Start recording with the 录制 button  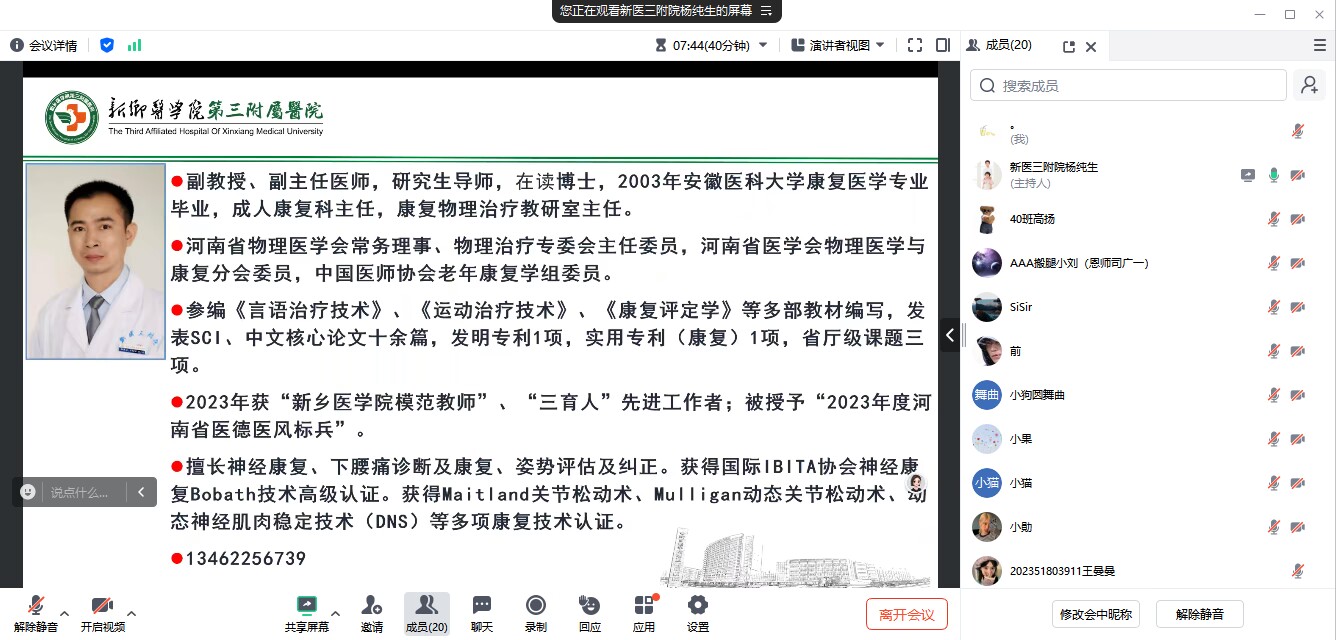[536, 612]
